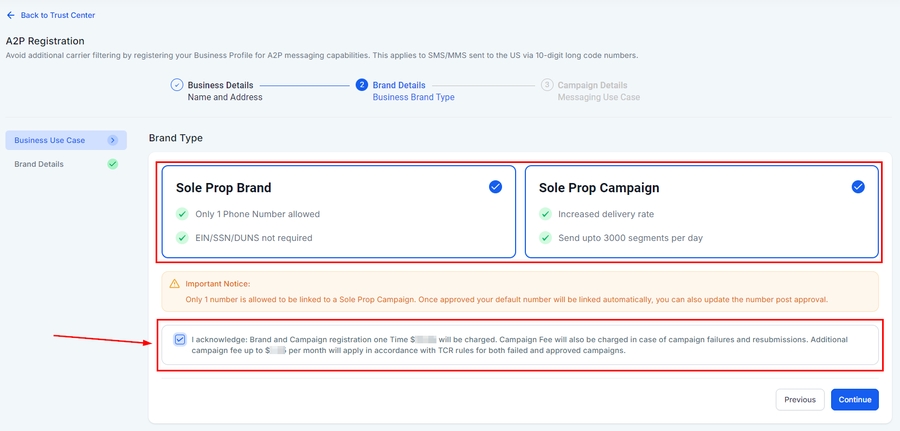Click the Campaign Details step number icon
Image resolution: width=900 pixels, height=431 pixels.
tap(547, 86)
